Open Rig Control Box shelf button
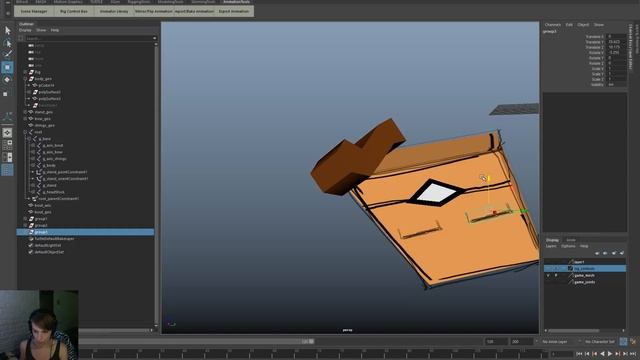640x360 pixels. tap(74, 11)
